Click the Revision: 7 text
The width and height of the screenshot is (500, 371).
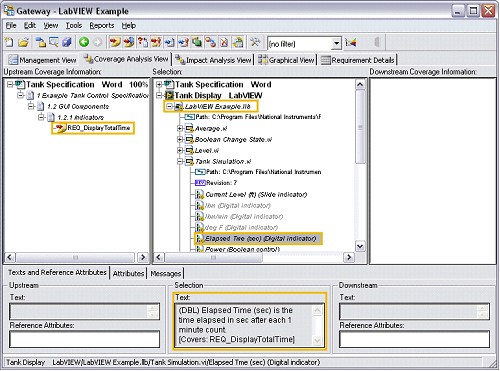tap(222, 183)
